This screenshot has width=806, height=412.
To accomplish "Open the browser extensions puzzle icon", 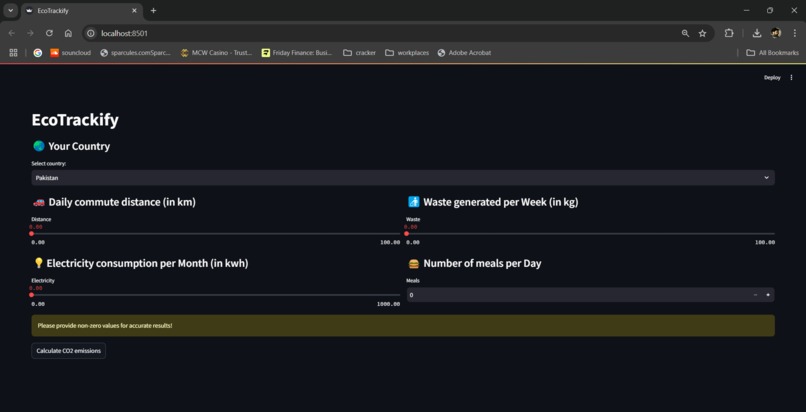I will coord(729,33).
